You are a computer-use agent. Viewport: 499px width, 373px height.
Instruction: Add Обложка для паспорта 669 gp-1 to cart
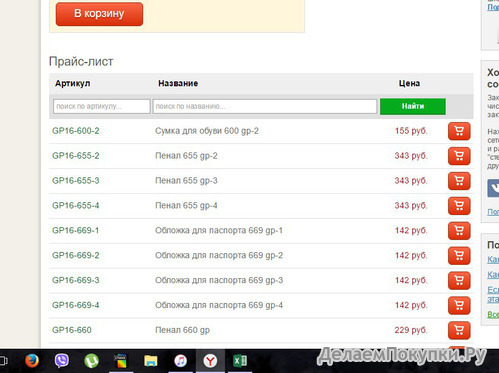pyautogui.click(x=459, y=231)
